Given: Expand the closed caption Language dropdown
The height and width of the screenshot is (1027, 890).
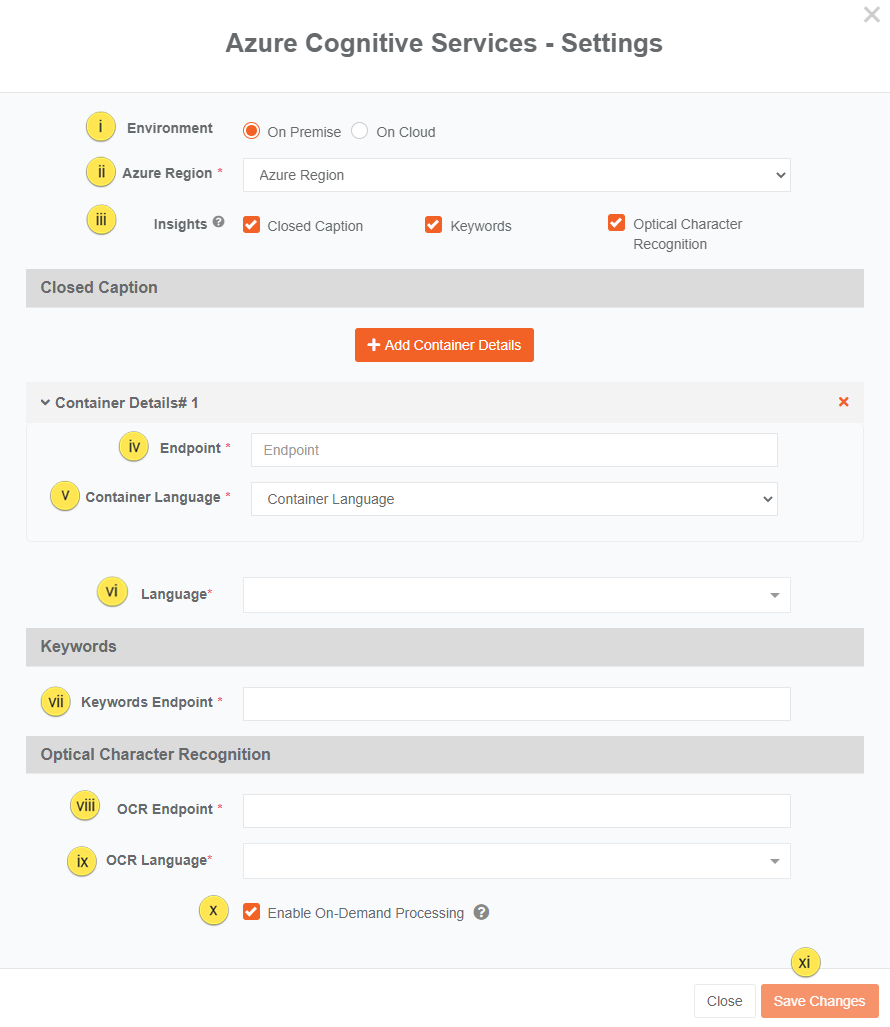Looking at the screenshot, I should click(x=516, y=595).
